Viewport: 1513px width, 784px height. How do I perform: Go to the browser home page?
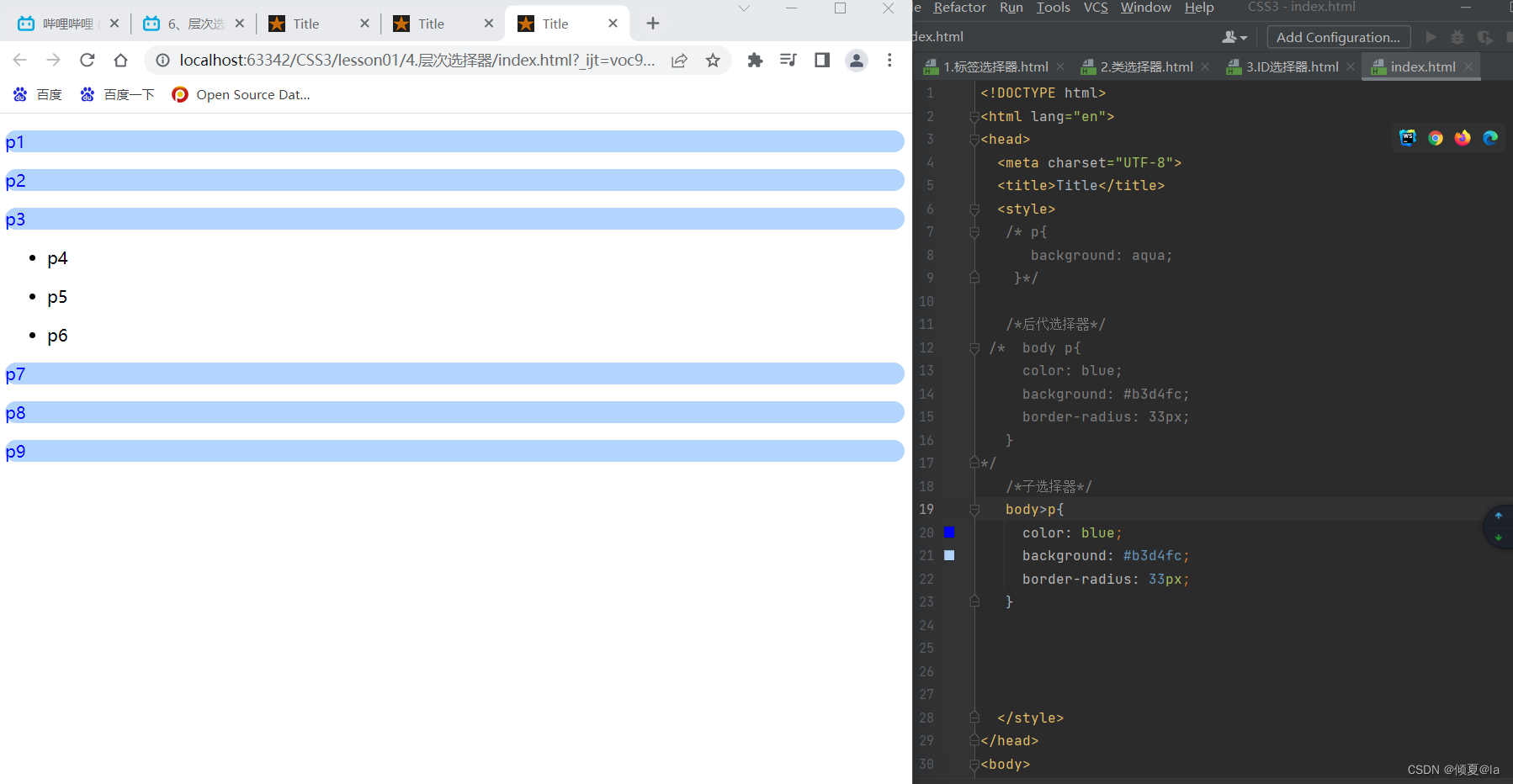coord(120,60)
